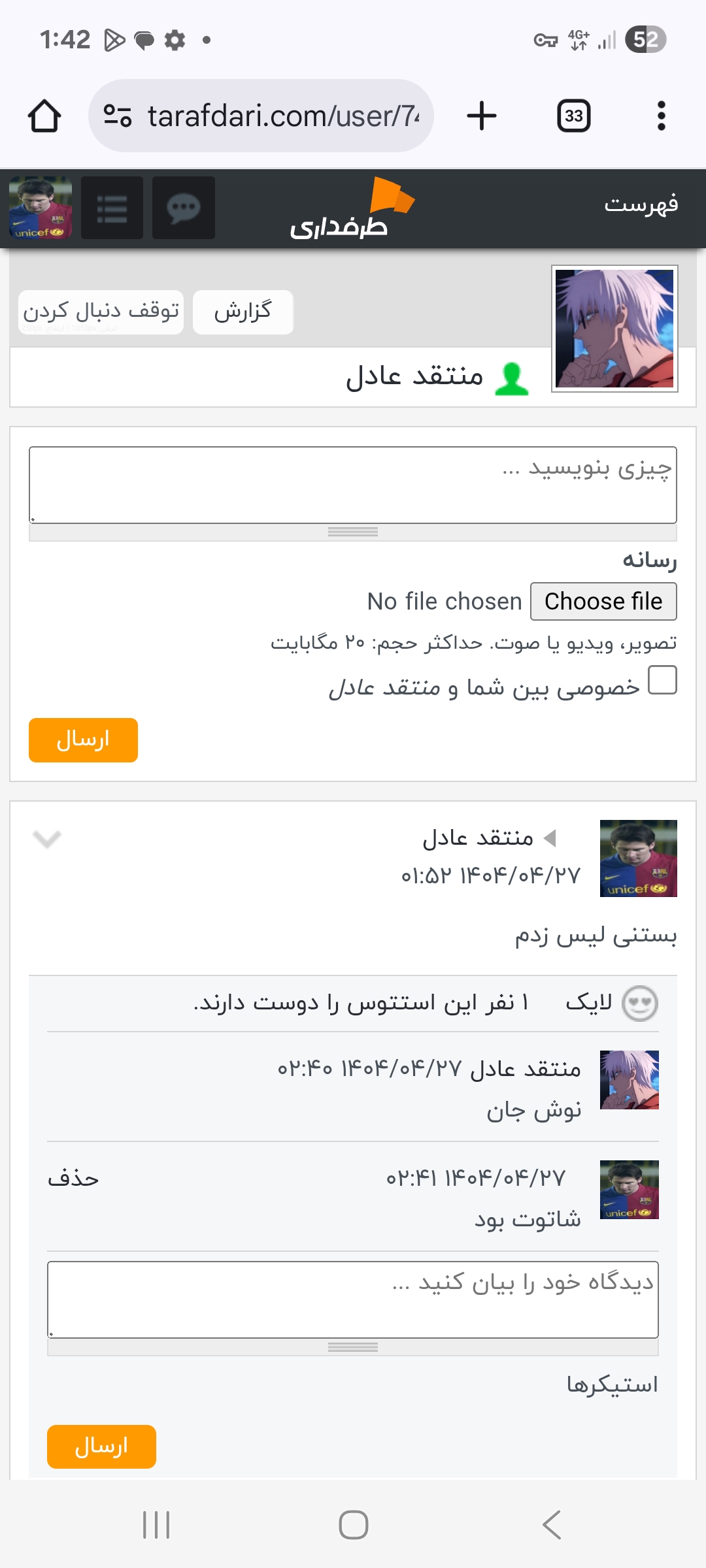This screenshot has height=1568, width=706.
Task: Tap the site info icon in address bar
Action: pos(118,116)
